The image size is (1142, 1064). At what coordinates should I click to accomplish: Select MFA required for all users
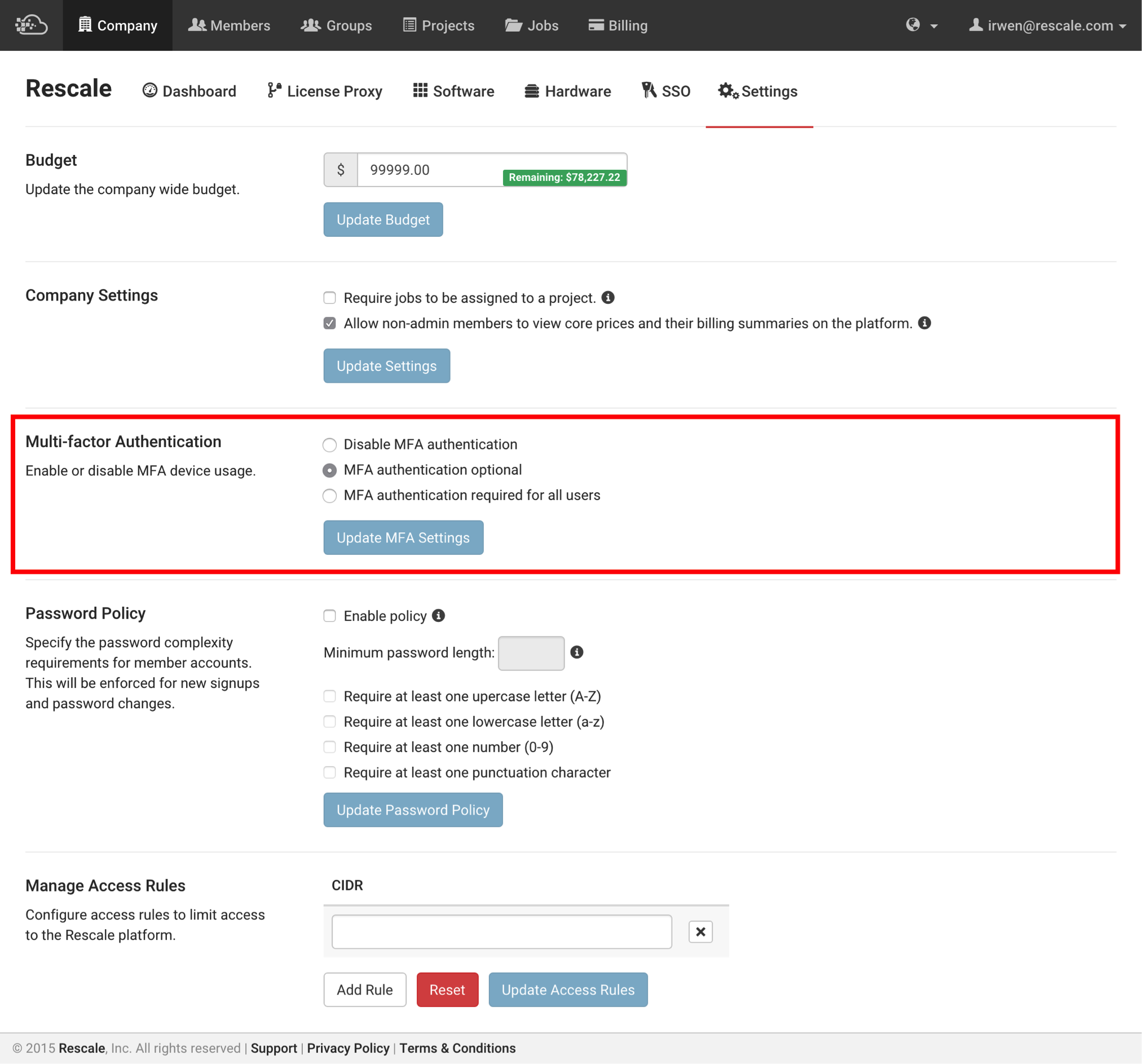click(x=329, y=496)
